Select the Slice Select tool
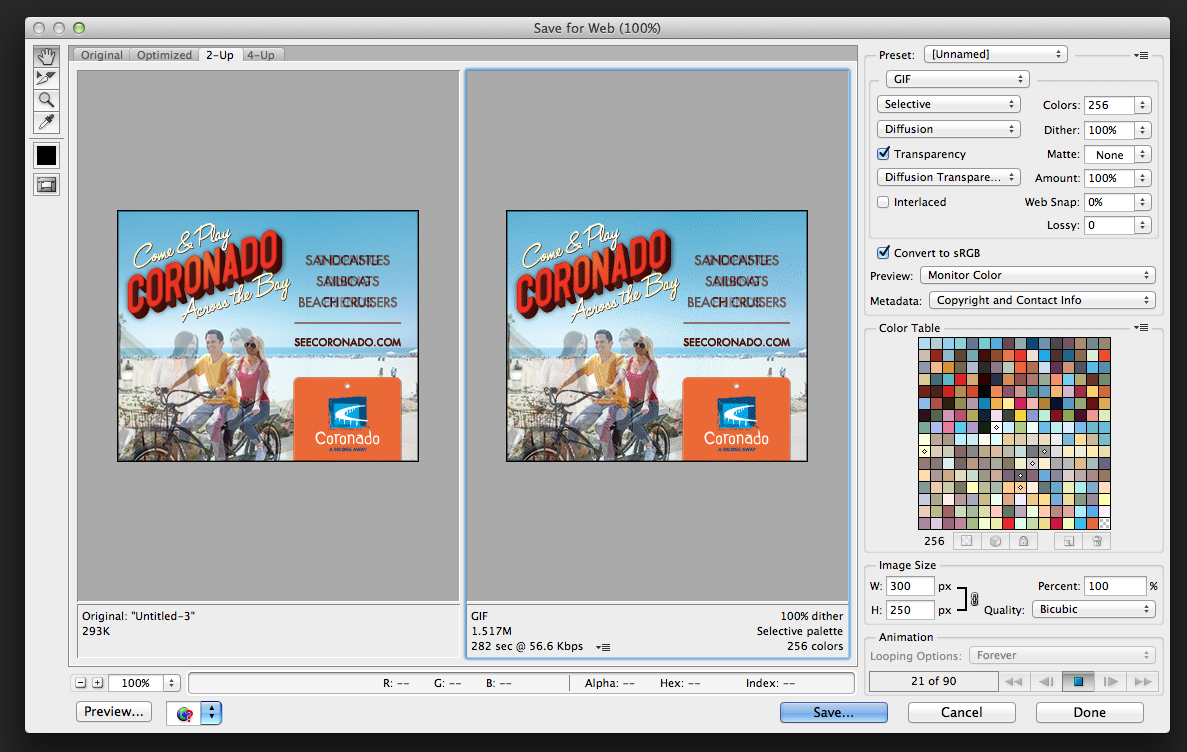 pyautogui.click(x=46, y=77)
